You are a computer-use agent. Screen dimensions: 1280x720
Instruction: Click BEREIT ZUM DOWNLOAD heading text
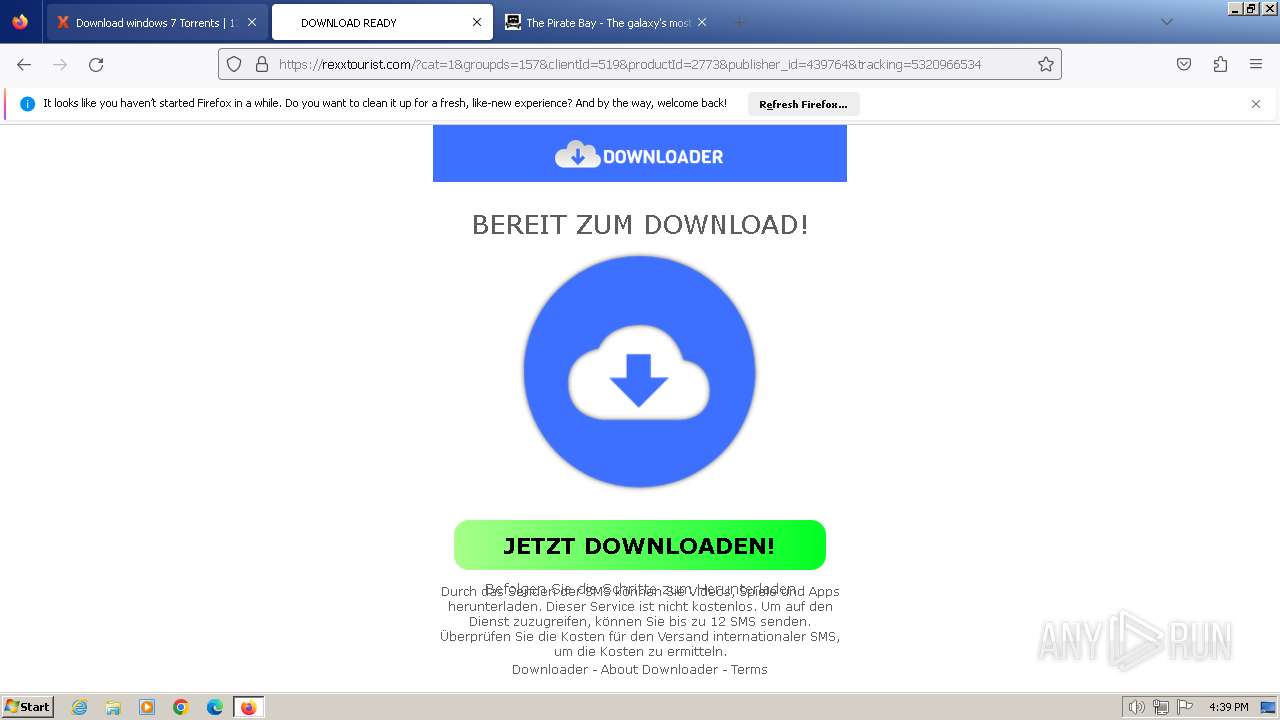pos(640,224)
